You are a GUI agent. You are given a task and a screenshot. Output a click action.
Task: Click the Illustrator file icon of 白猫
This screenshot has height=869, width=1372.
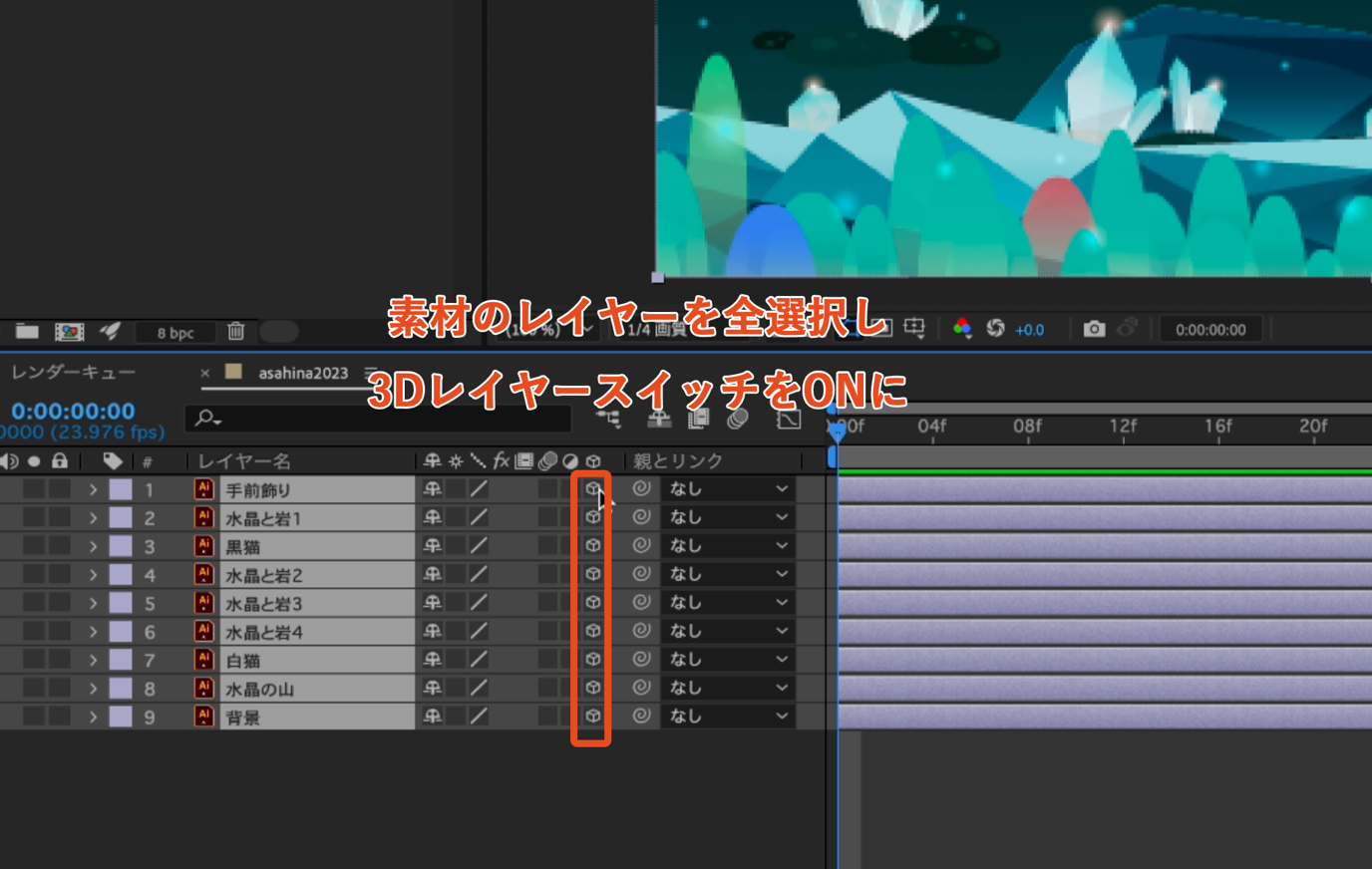tap(203, 660)
